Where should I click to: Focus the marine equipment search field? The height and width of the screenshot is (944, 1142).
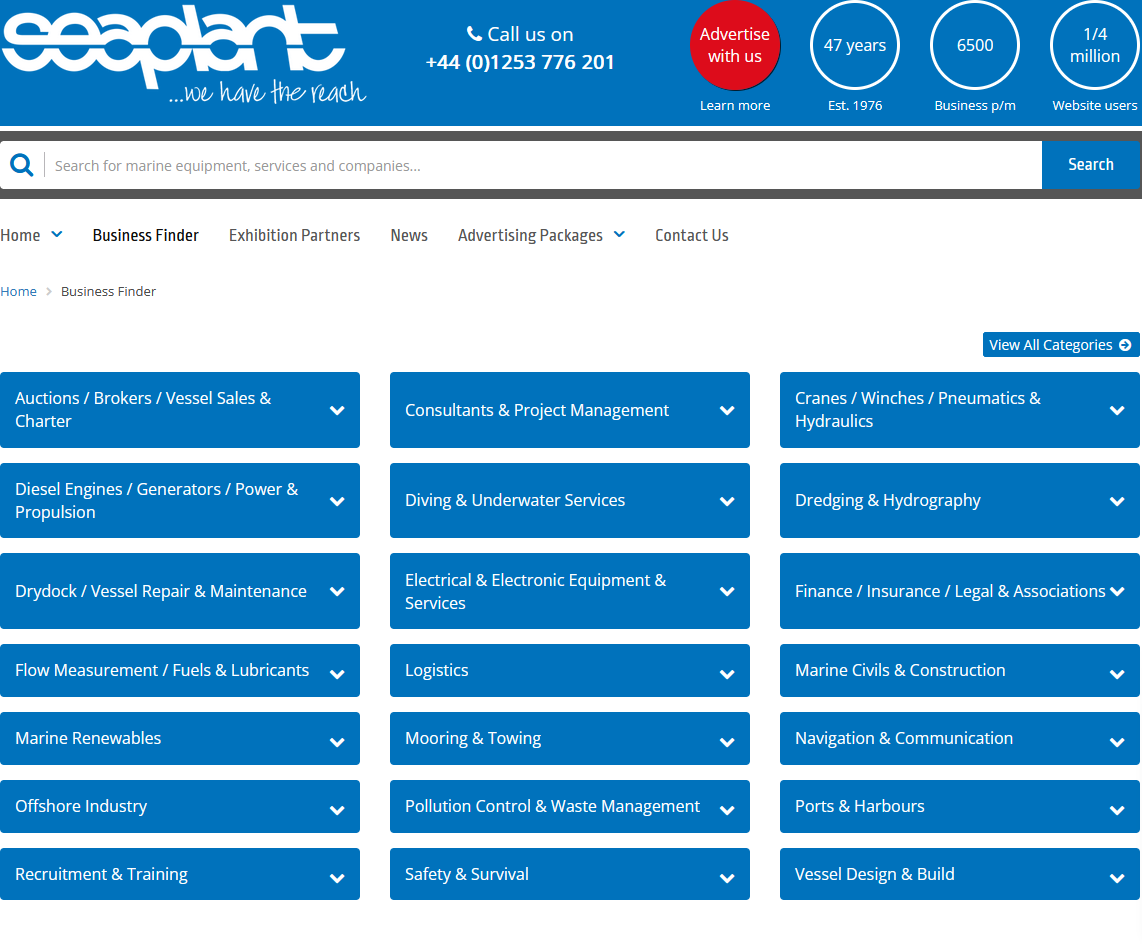543,165
